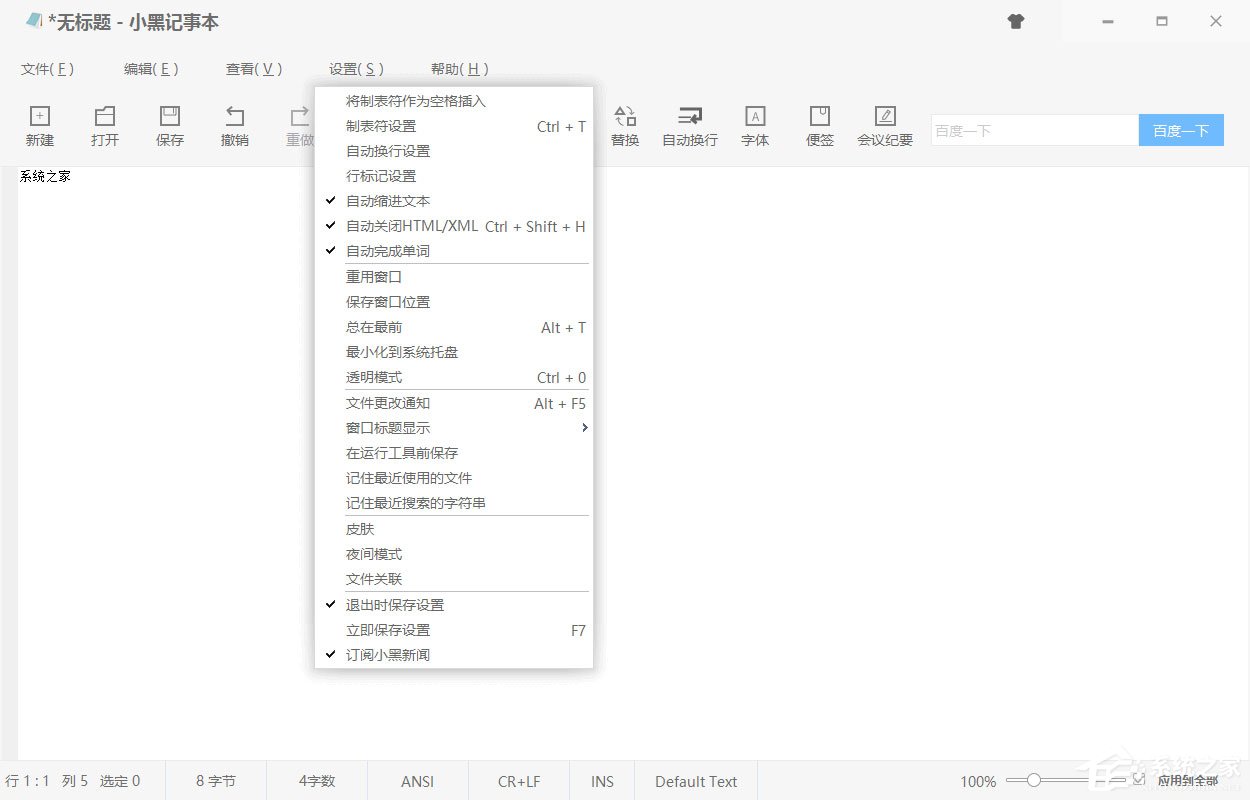
Task: Open the 文件 menu
Action: click(46, 69)
